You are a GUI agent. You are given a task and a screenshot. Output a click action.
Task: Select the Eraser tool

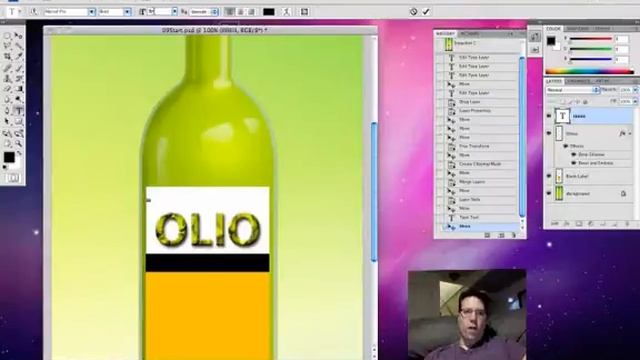coord(7,89)
